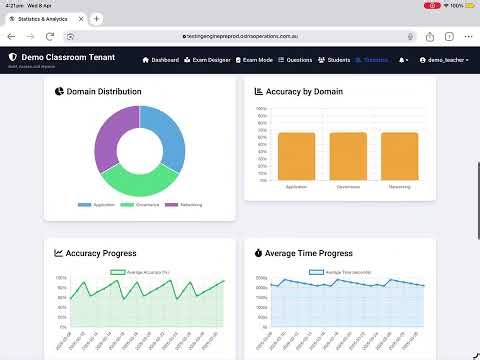Click the green Accuracy Progress line chart area
Viewport: 480px width, 360px height.
coord(147,303)
